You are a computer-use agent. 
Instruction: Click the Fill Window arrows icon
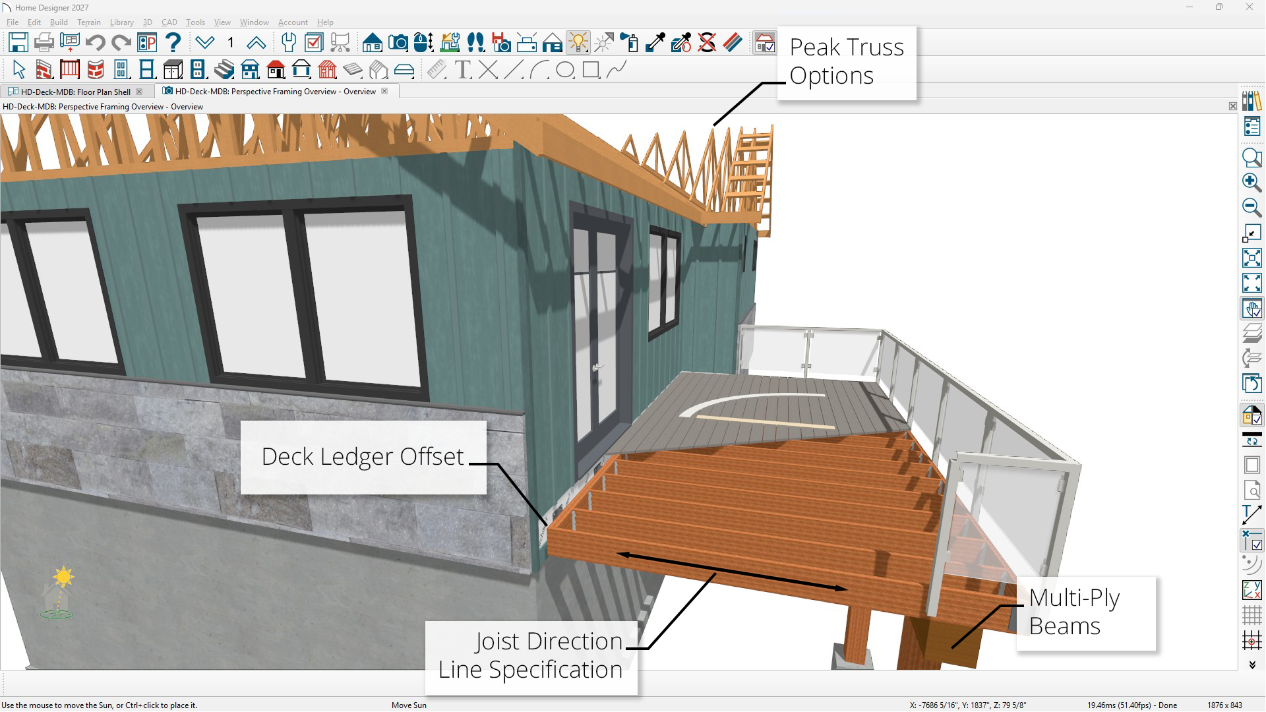click(x=1251, y=283)
